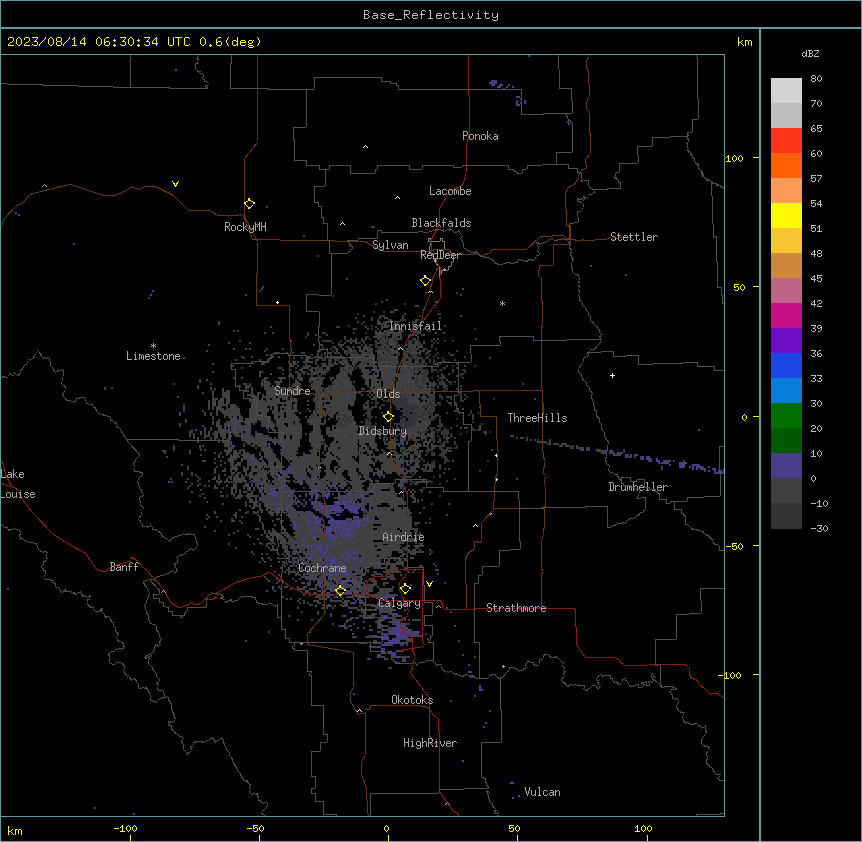
Task: Click the RockyMH label
Action: point(245,227)
